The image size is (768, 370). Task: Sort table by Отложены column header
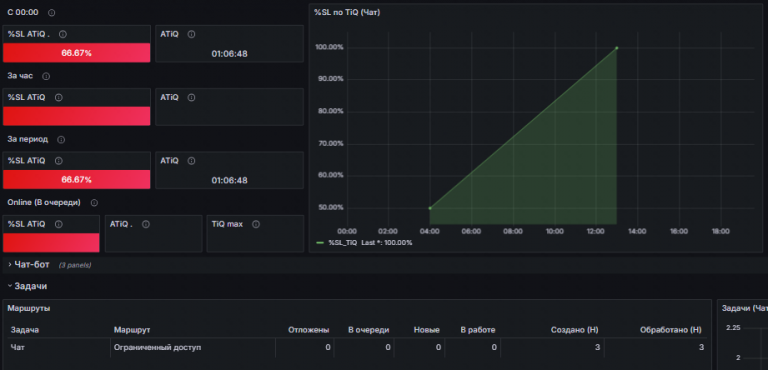click(x=309, y=330)
